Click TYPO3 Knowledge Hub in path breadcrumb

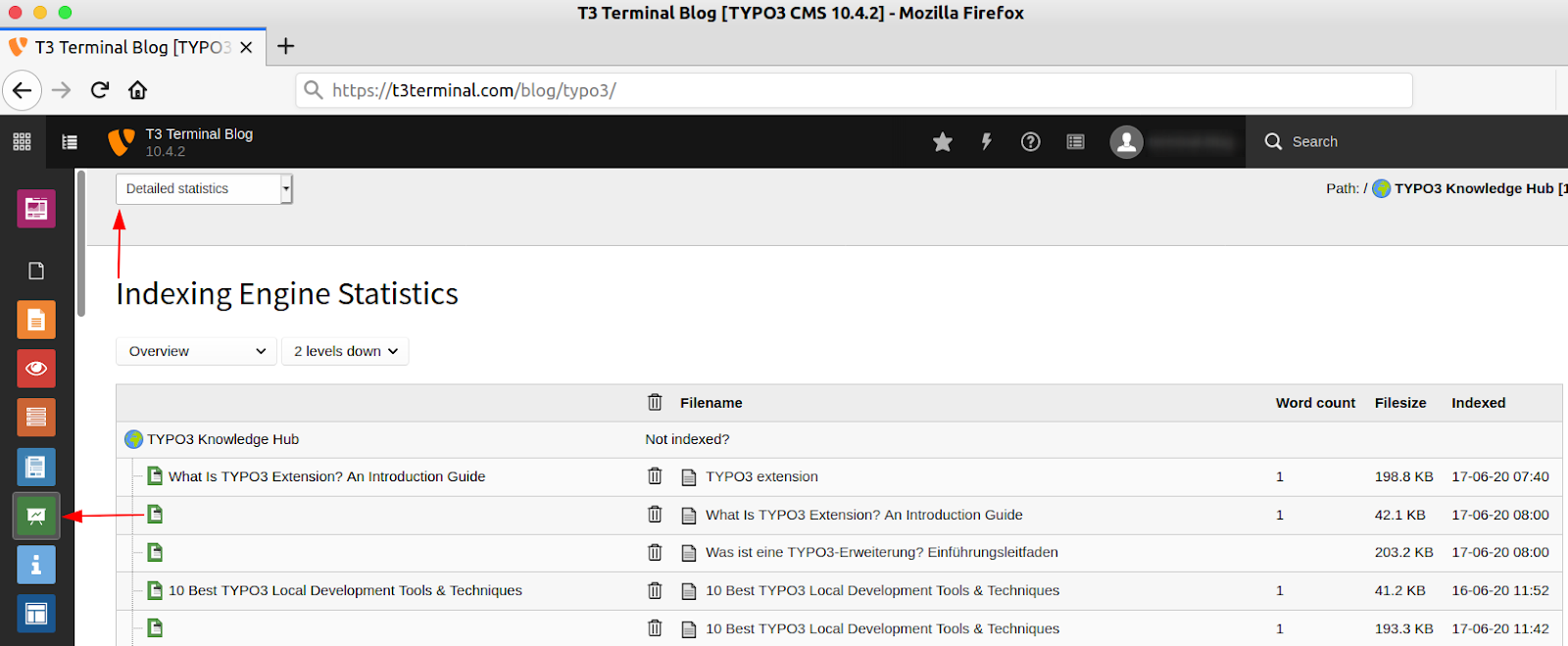(x=1474, y=188)
